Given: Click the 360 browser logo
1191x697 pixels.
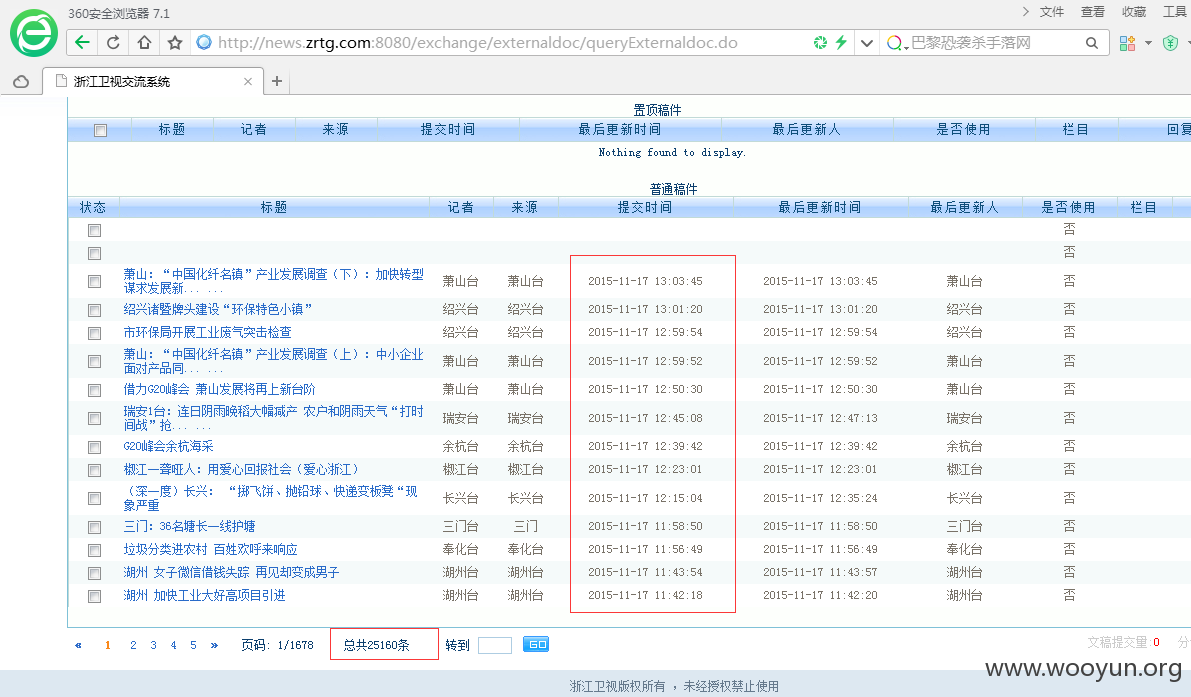Looking at the screenshot, I should (x=33, y=33).
